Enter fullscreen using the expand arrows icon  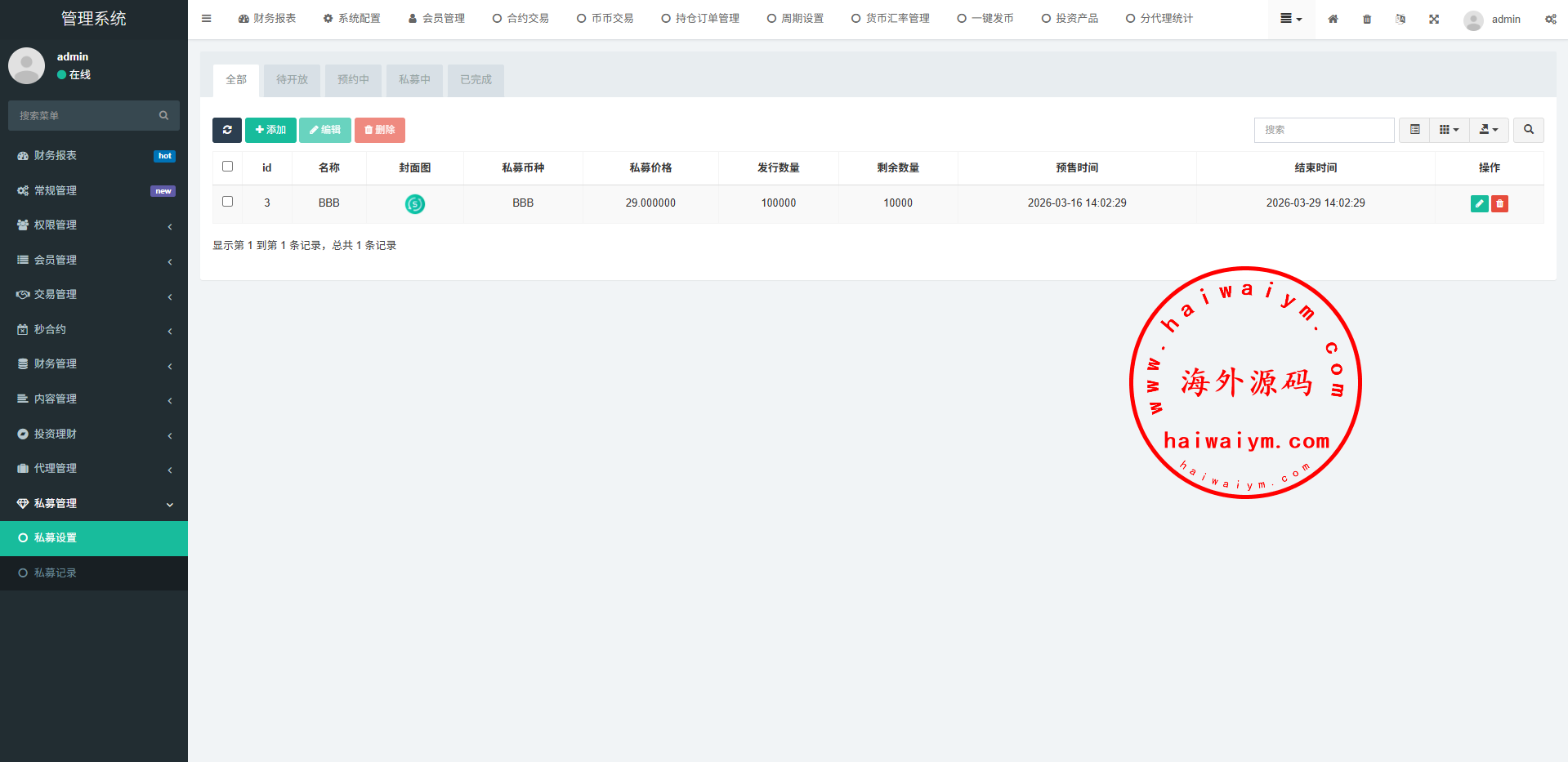pyautogui.click(x=1434, y=19)
